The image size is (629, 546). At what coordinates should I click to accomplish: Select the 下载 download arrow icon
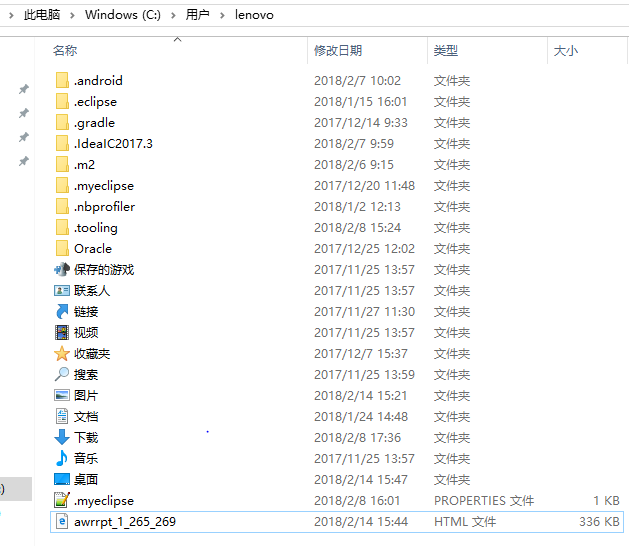click(62, 437)
